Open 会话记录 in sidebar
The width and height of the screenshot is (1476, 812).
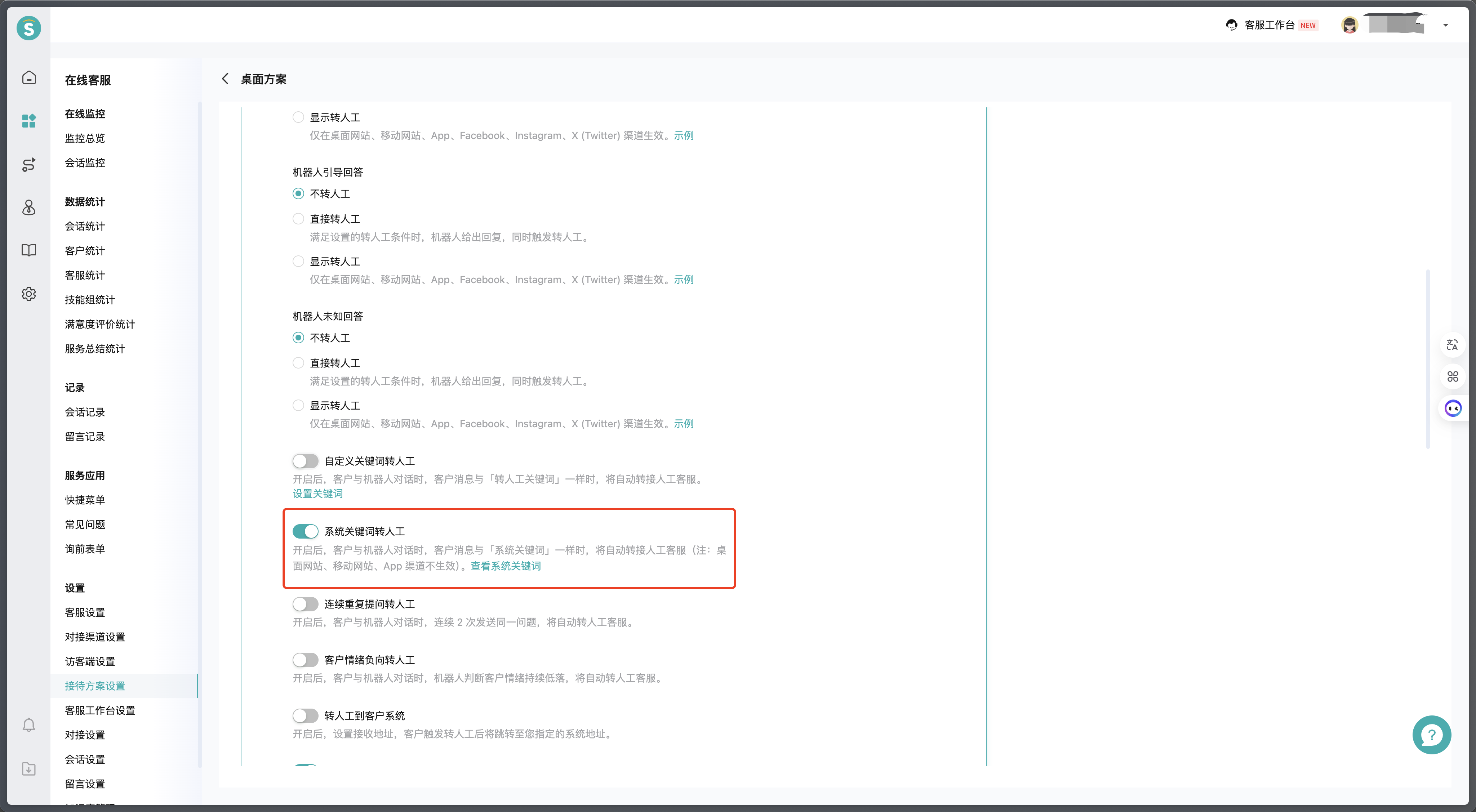(x=85, y=412)
